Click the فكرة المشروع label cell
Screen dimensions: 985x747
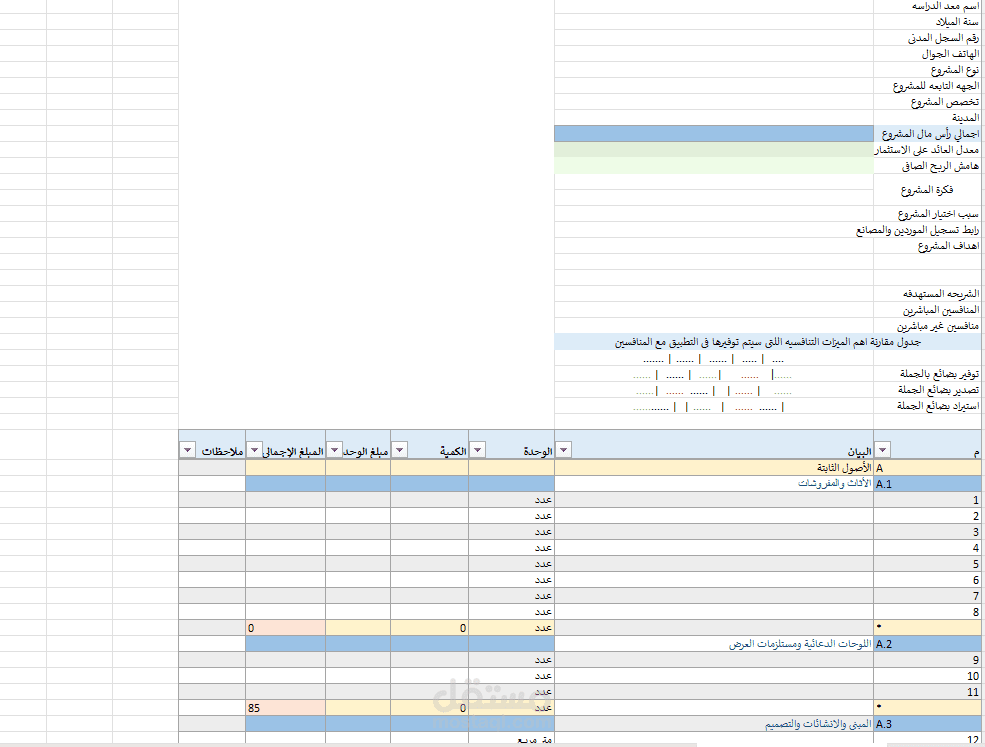tap(927, 190)
